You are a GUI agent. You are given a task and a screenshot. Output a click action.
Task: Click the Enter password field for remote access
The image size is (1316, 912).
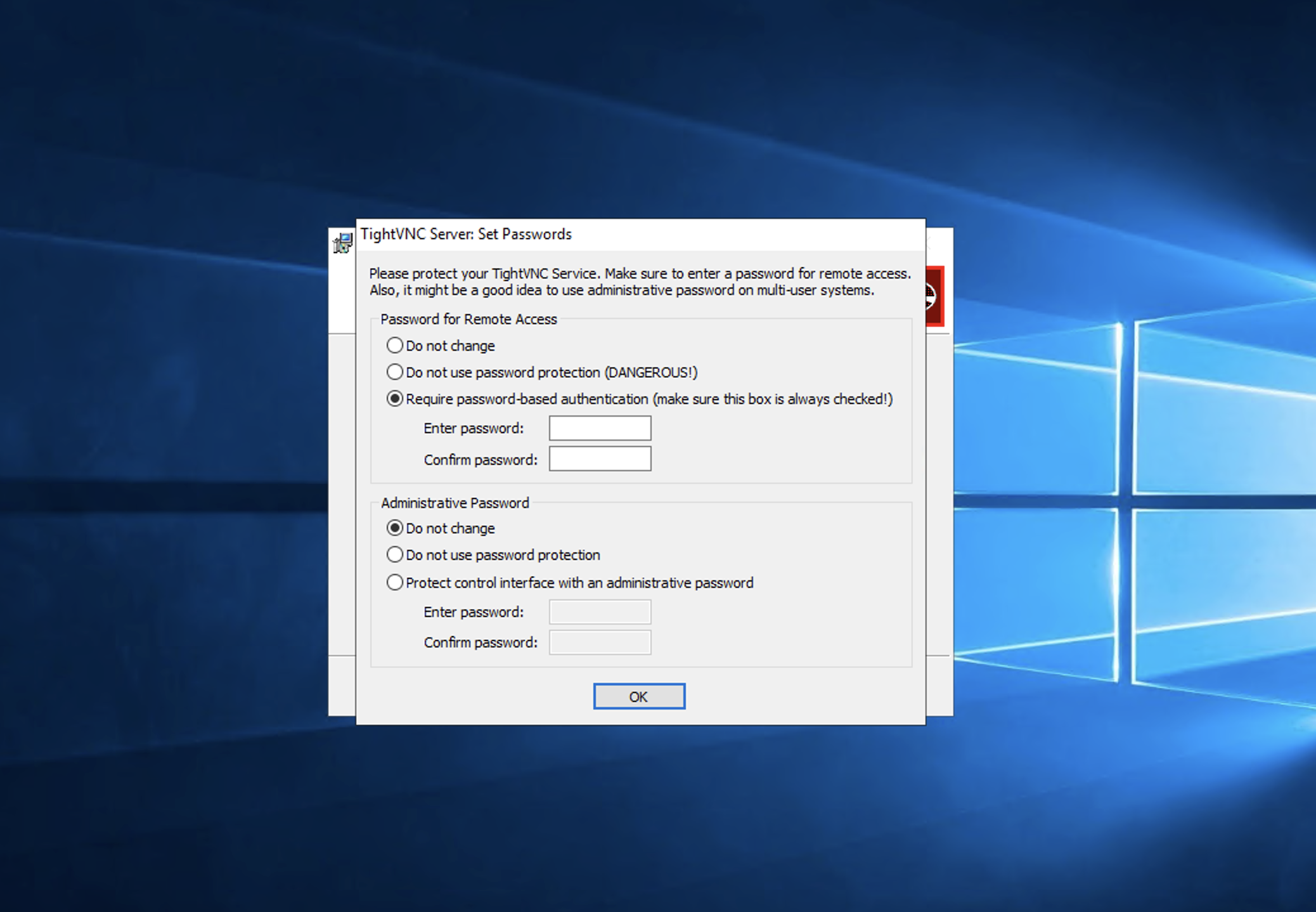(600, 427)
